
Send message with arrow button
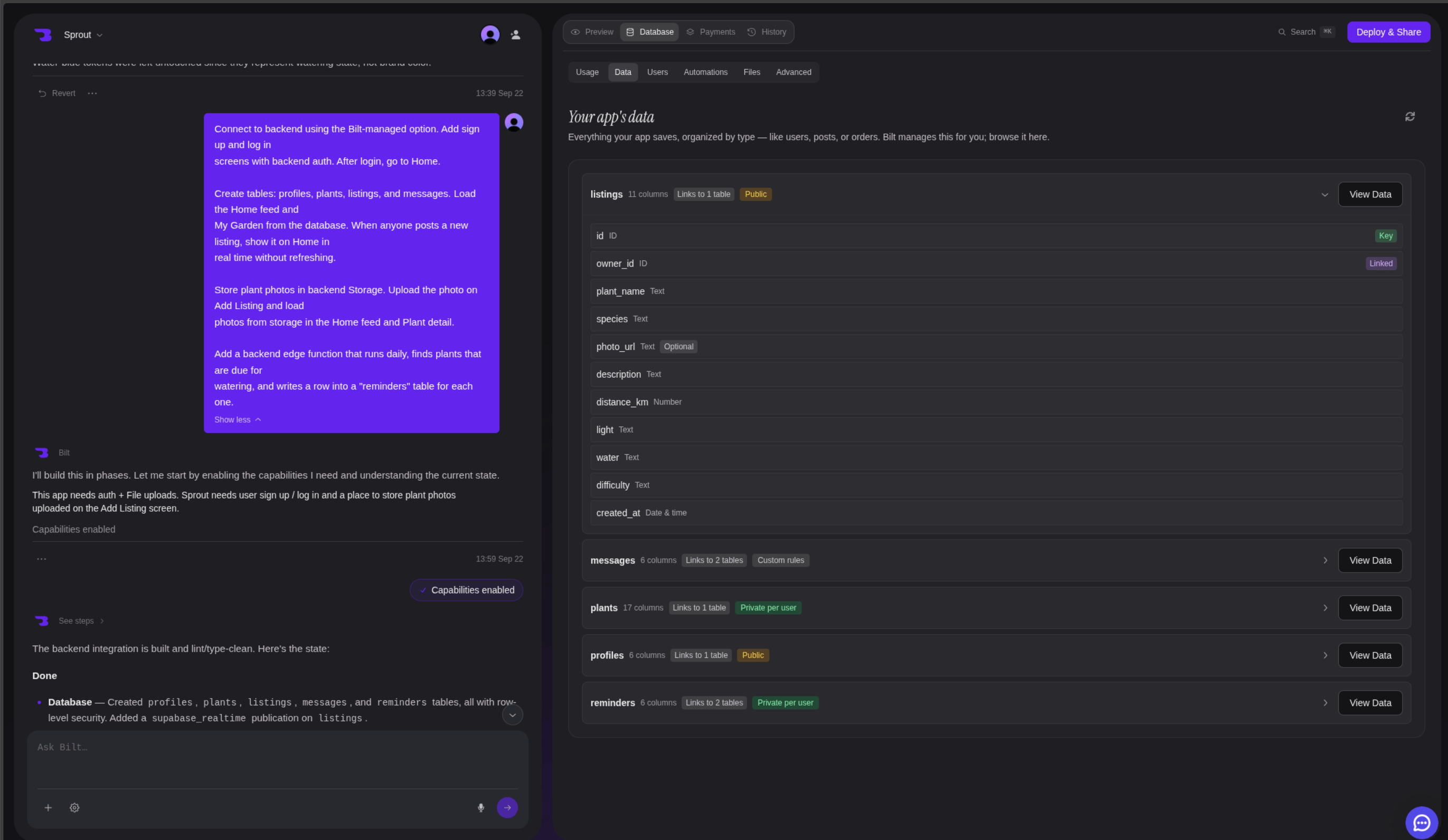pyautogui.click(x=507, y=807)
